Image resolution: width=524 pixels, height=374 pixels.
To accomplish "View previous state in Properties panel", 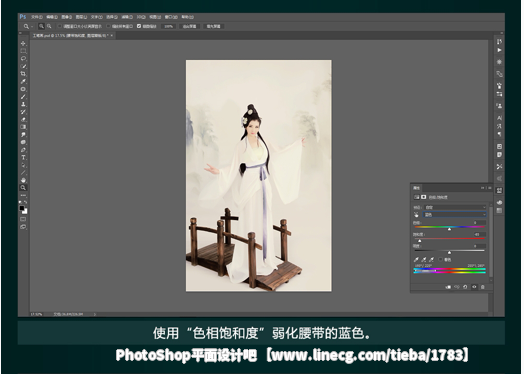I will tap(457, 287).
